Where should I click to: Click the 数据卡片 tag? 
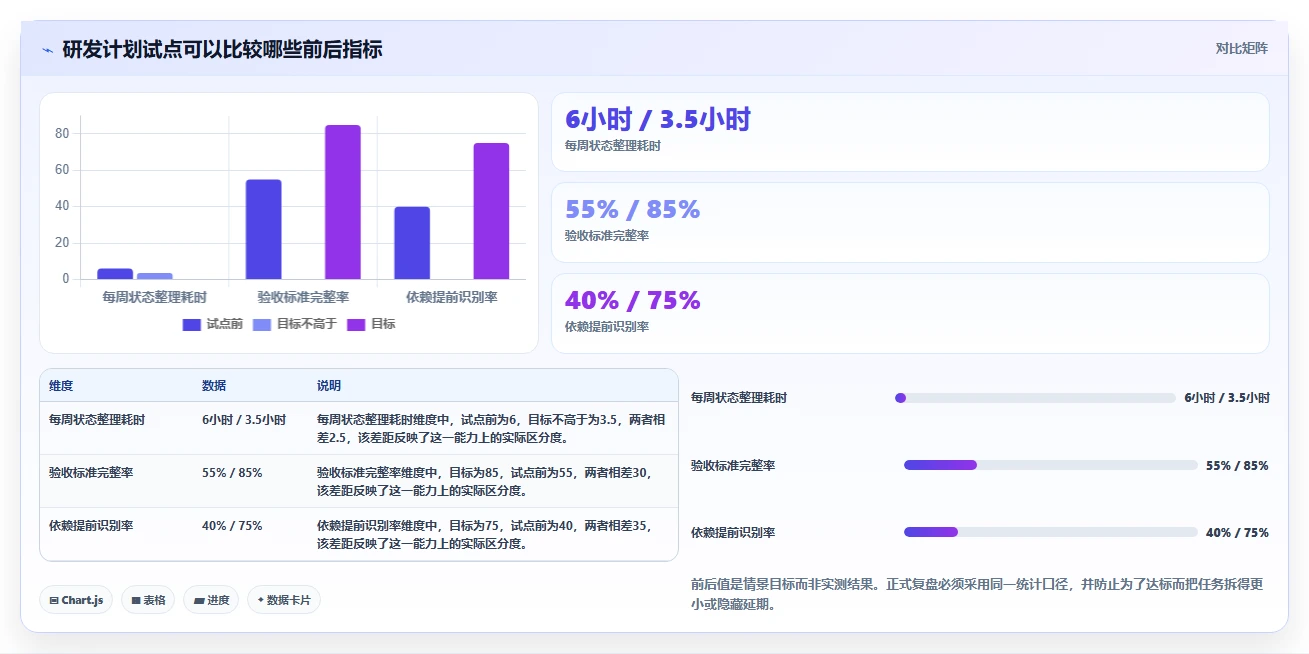[x=284, y=600]
